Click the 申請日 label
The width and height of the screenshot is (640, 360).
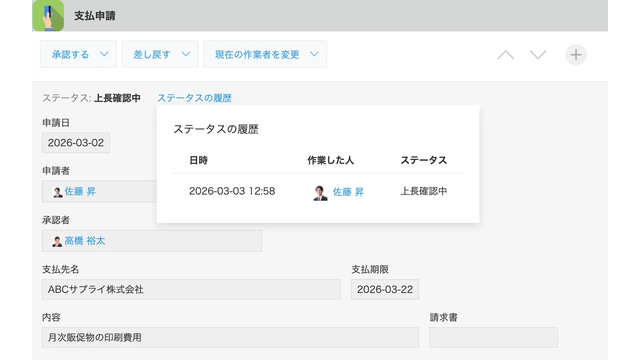(56, 123)
